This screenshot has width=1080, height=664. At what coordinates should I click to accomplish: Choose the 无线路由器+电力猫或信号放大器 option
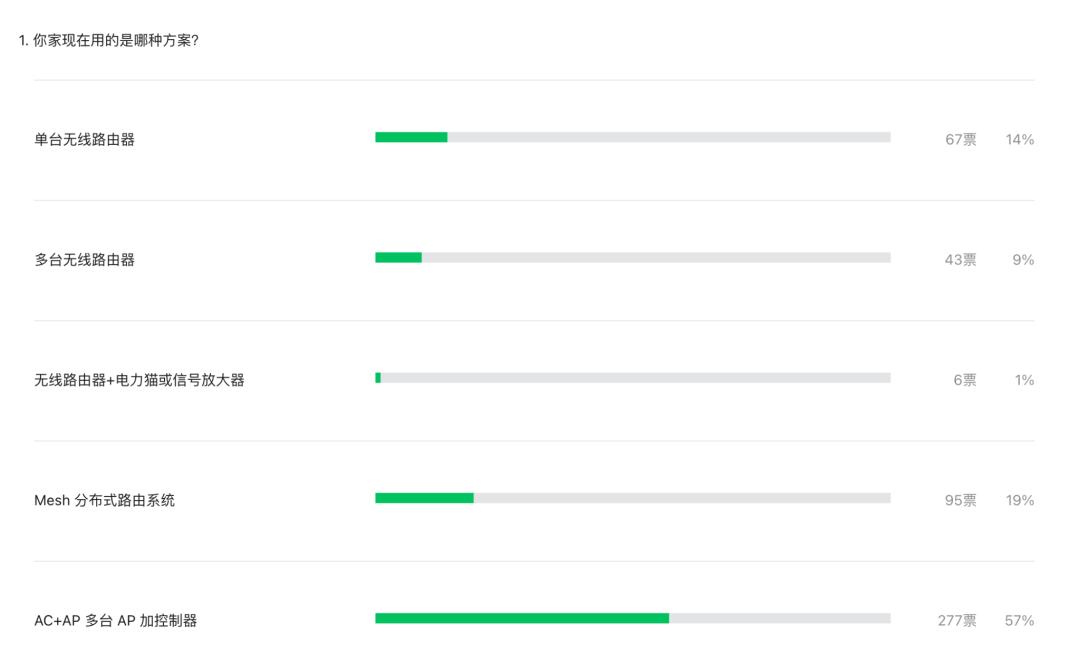pyautogui.click(x=140, y=380)
